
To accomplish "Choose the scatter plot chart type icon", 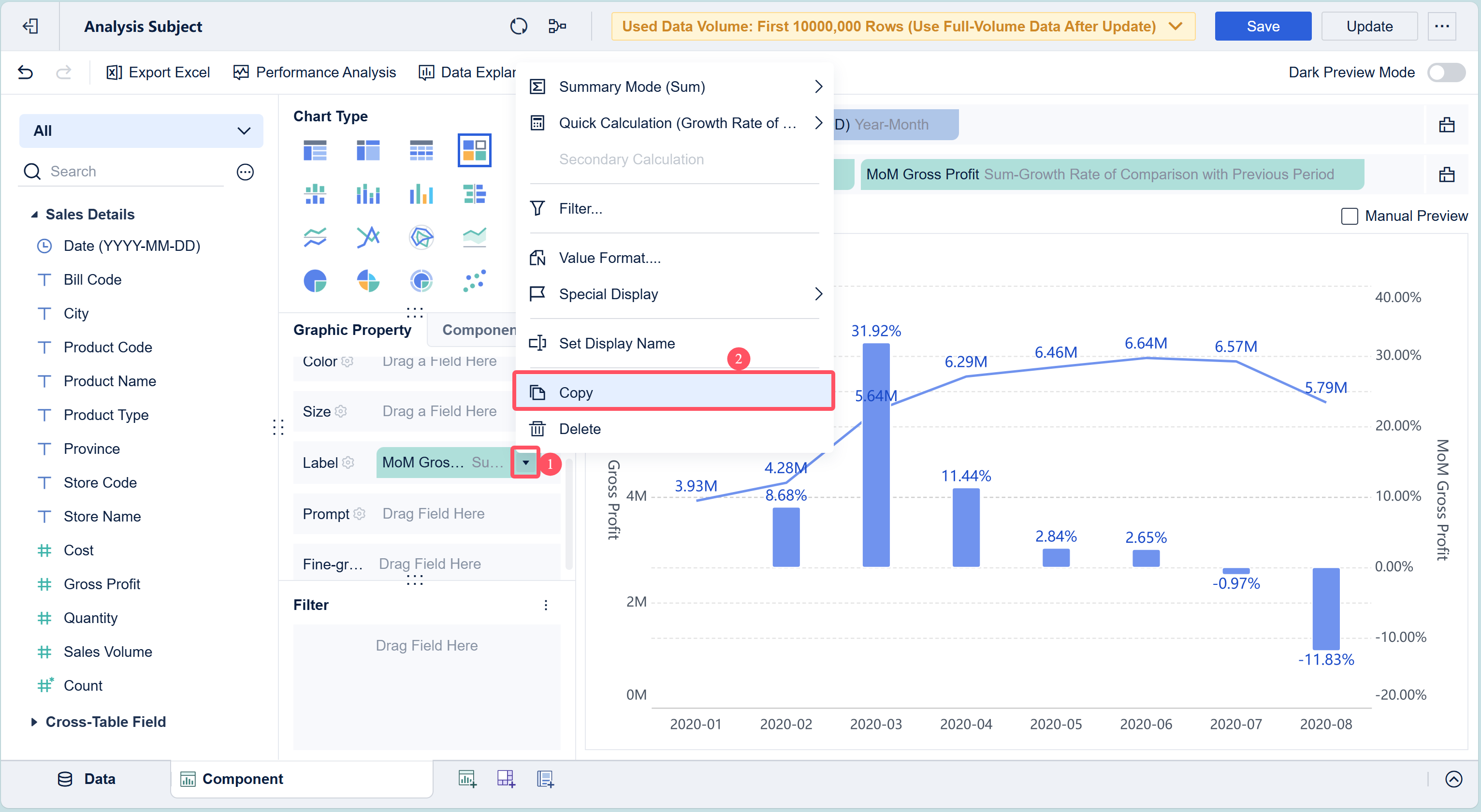I will (474, 281).
